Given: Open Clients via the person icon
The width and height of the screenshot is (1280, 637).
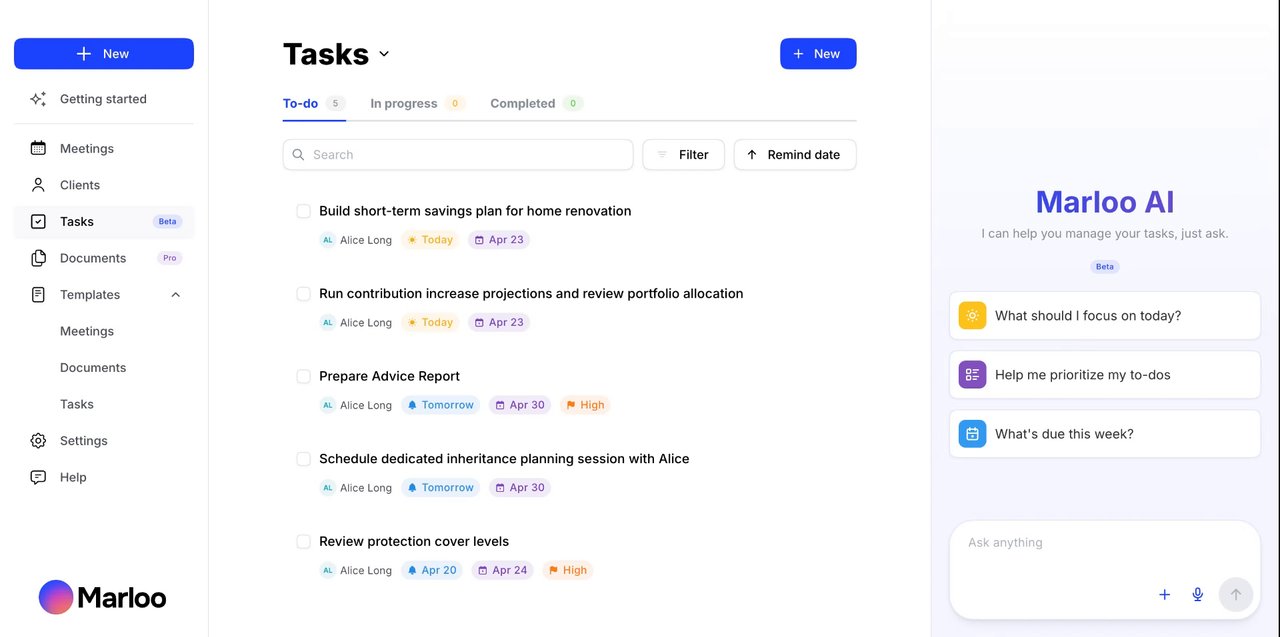Looking at the screenshot, I should coord(38,185).
